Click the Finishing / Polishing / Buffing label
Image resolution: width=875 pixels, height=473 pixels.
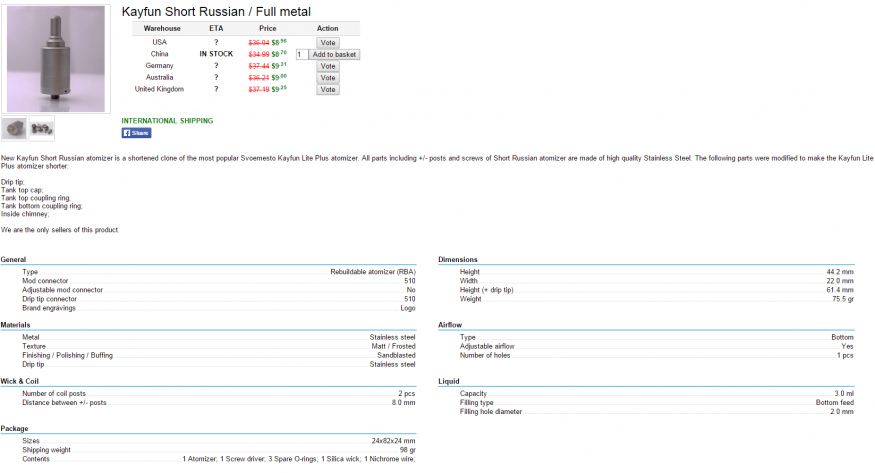coord(68,355)
